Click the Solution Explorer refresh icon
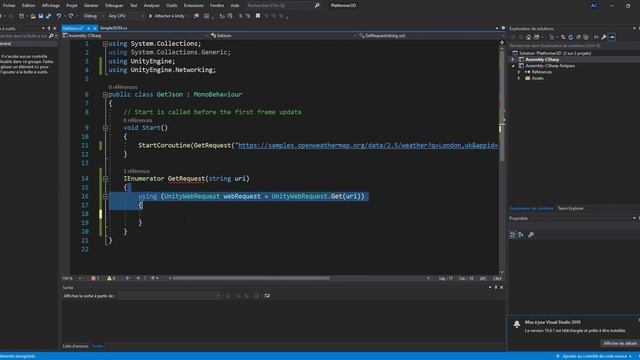This screenshot has height=360, width=640. 571,37
